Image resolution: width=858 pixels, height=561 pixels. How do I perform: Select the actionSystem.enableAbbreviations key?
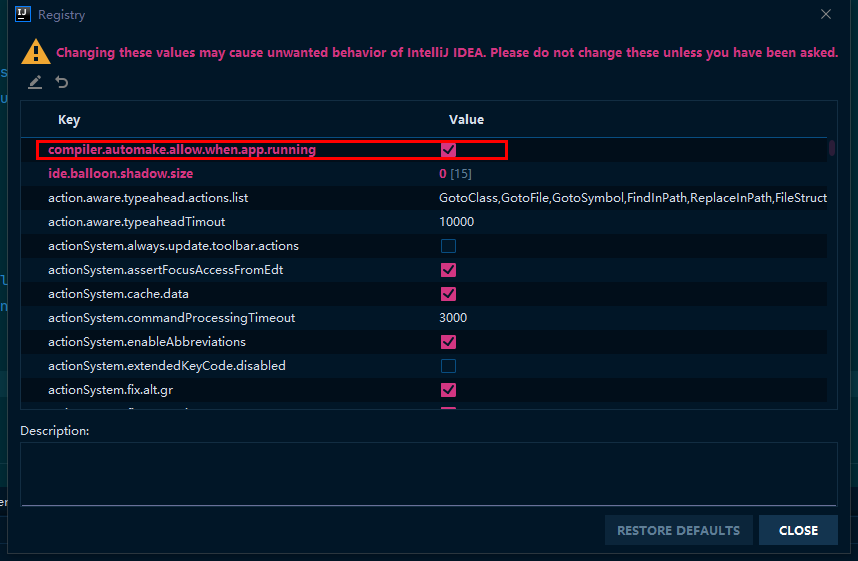pyautogui.click(x=147, y=342)
